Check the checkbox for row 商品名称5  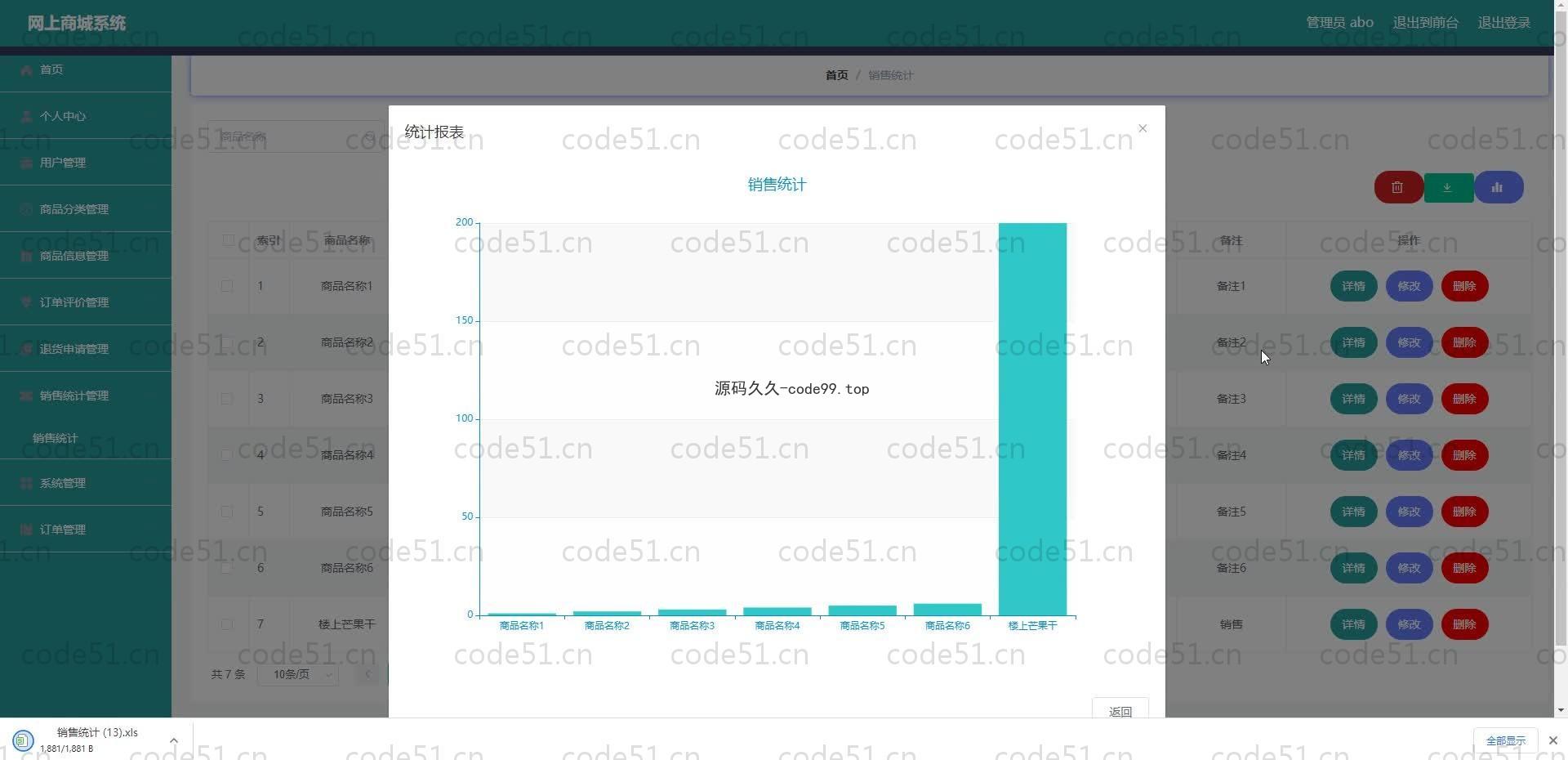click(227, 512)
